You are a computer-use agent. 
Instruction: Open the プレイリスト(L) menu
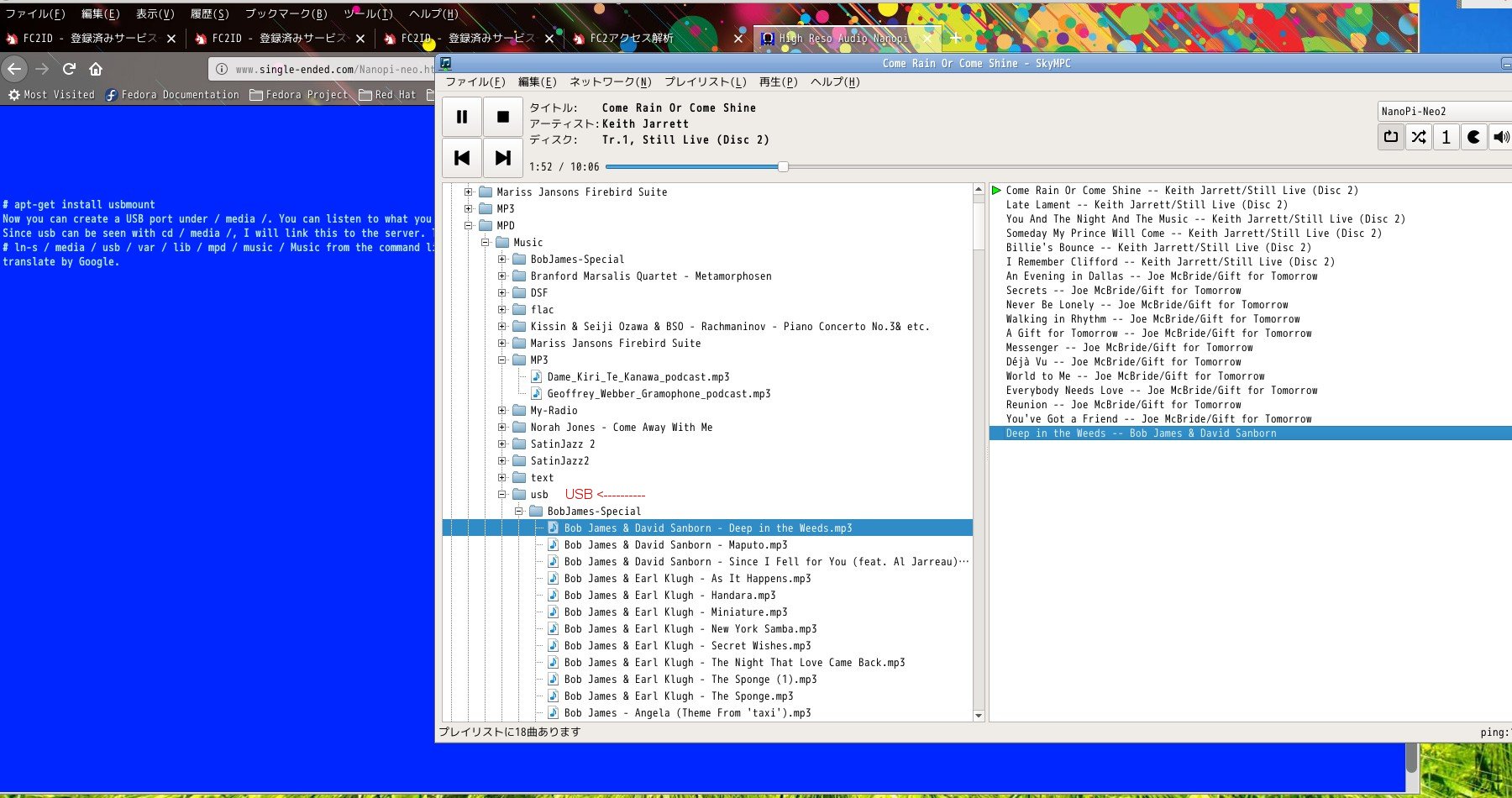(705, 81)
